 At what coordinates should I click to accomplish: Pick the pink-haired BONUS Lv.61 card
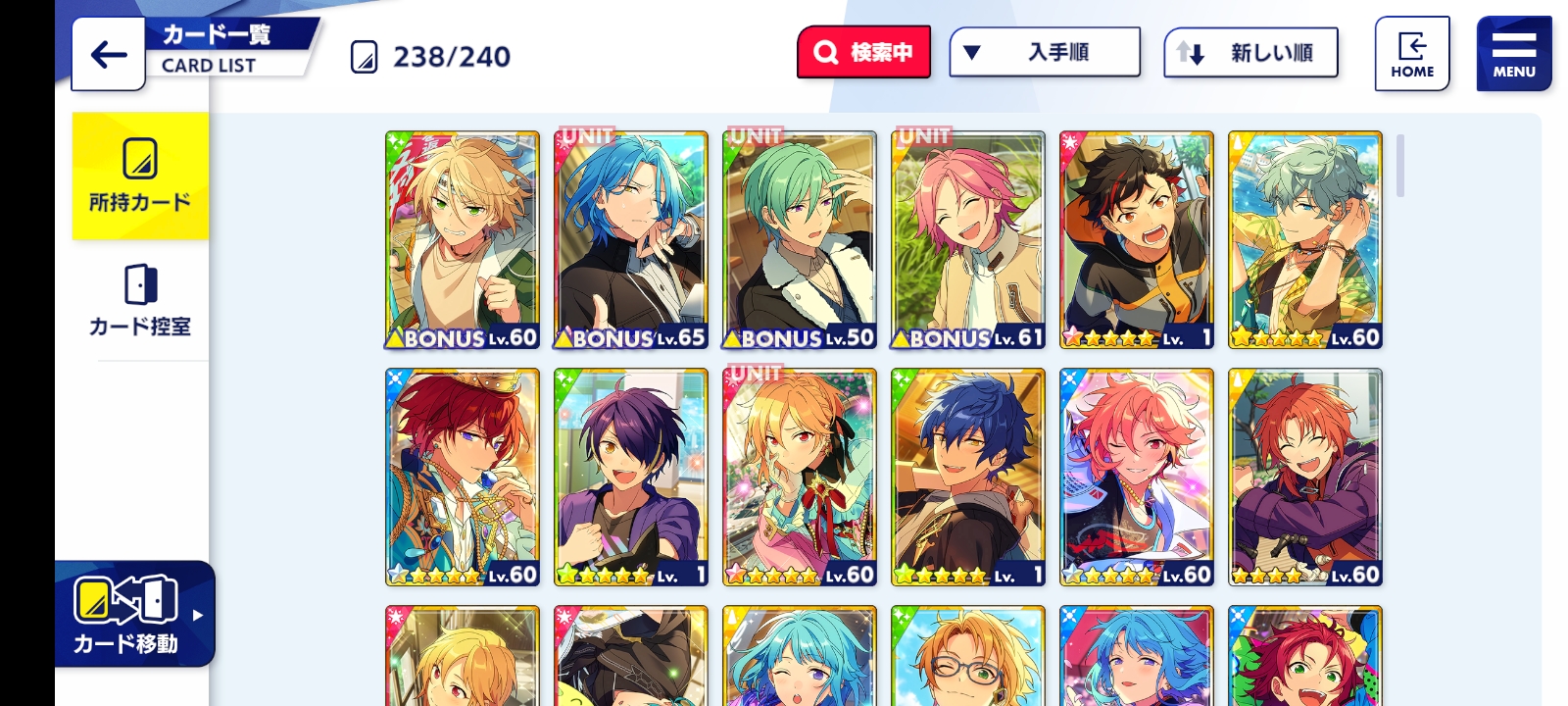pyautogui.click(x=968, y=240)
